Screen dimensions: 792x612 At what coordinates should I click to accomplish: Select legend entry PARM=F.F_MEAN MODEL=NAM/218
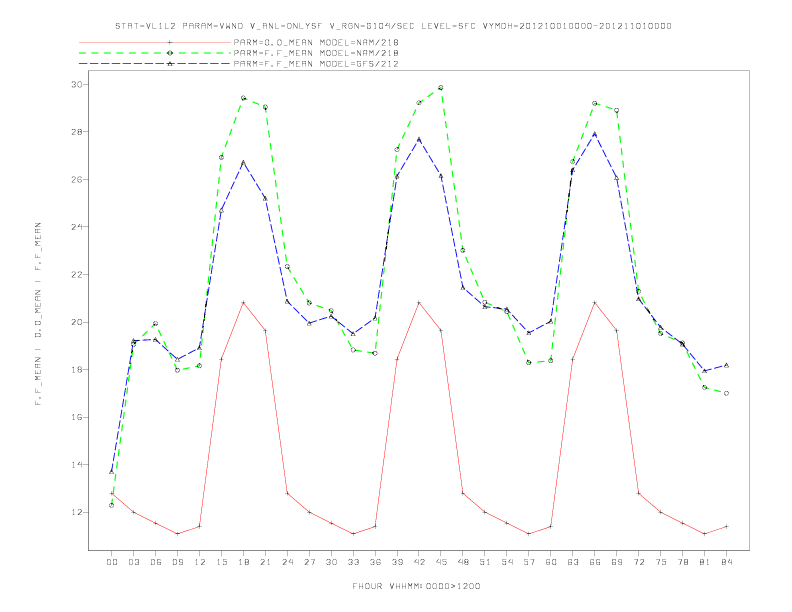pos(316,53)
